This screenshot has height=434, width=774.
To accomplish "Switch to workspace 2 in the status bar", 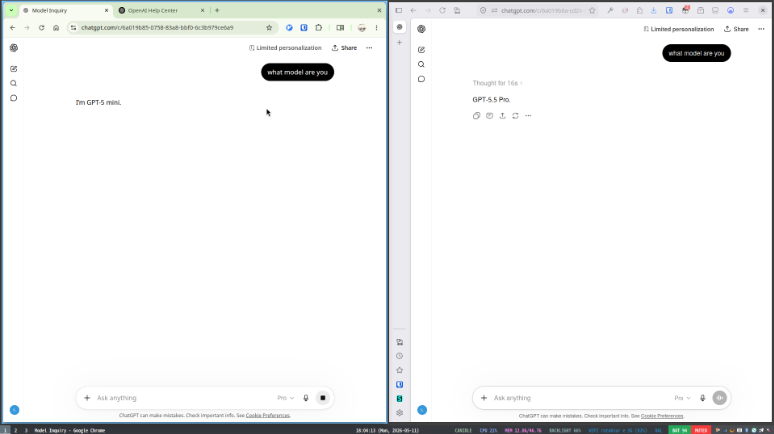I will coord(15,431).
